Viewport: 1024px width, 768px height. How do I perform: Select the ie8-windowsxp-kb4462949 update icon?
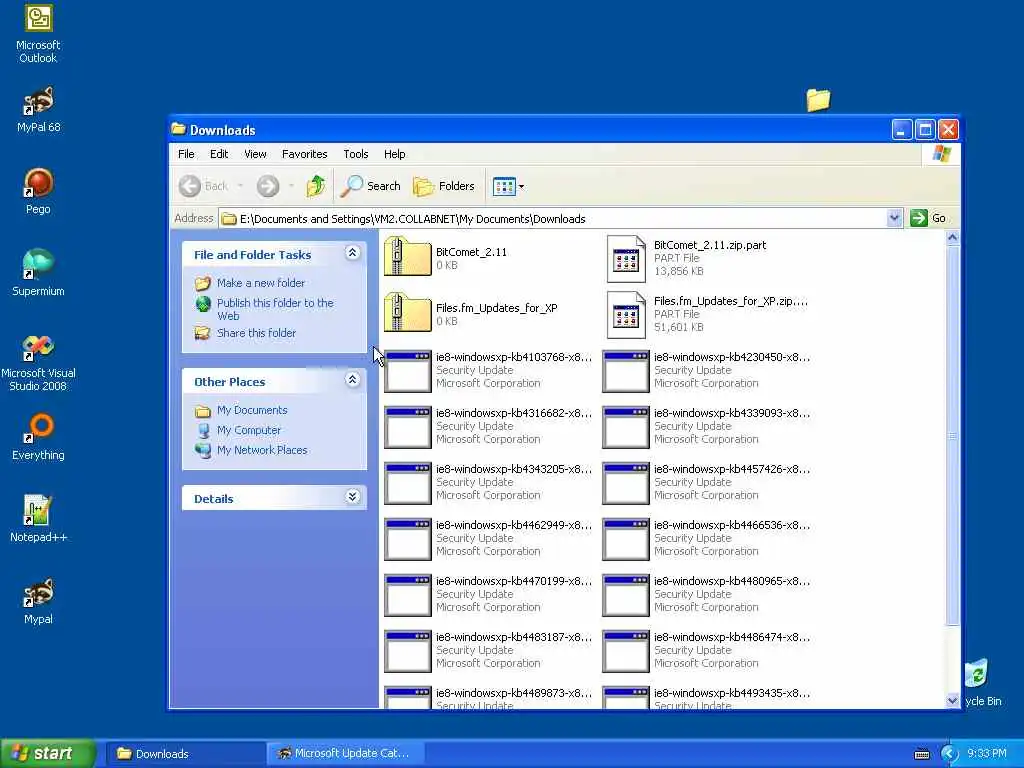408,539
